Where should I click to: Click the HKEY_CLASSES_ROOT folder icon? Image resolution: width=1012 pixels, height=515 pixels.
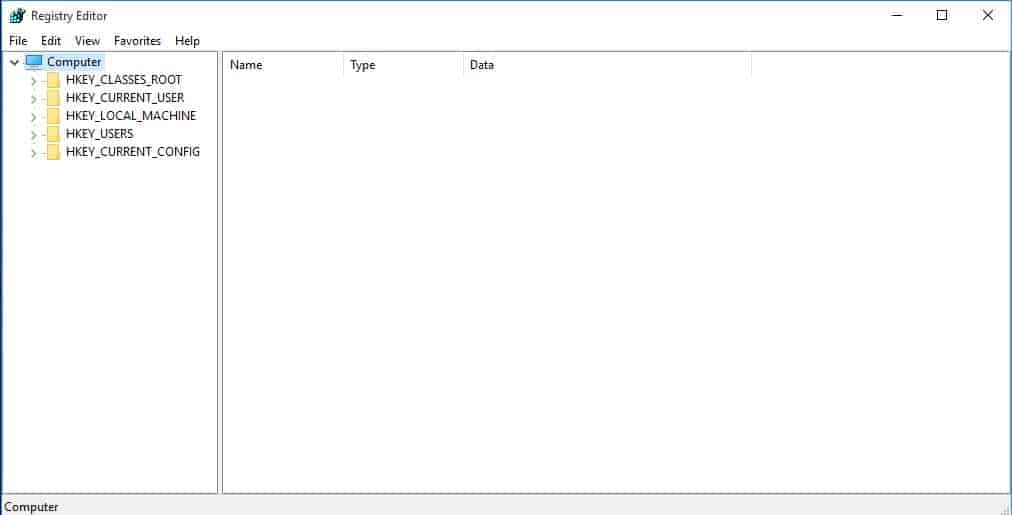click(x=54, y=80)
